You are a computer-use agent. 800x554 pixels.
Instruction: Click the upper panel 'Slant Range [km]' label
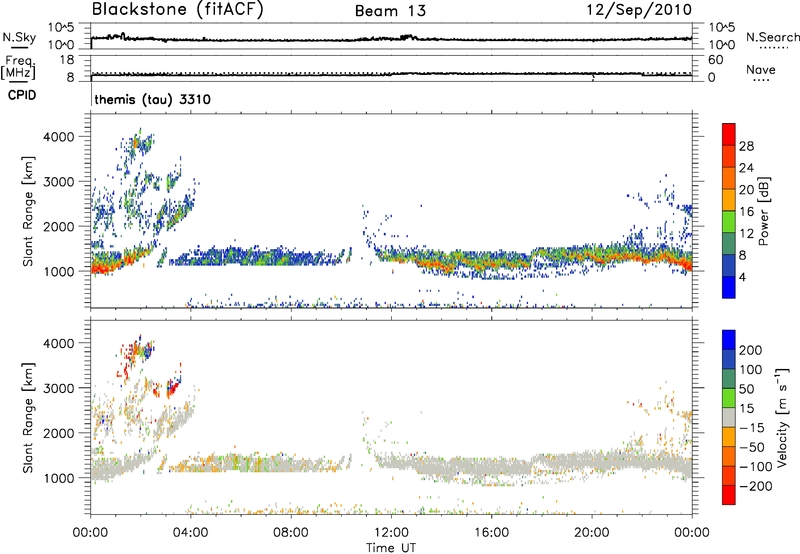click(x=28, y=211)
